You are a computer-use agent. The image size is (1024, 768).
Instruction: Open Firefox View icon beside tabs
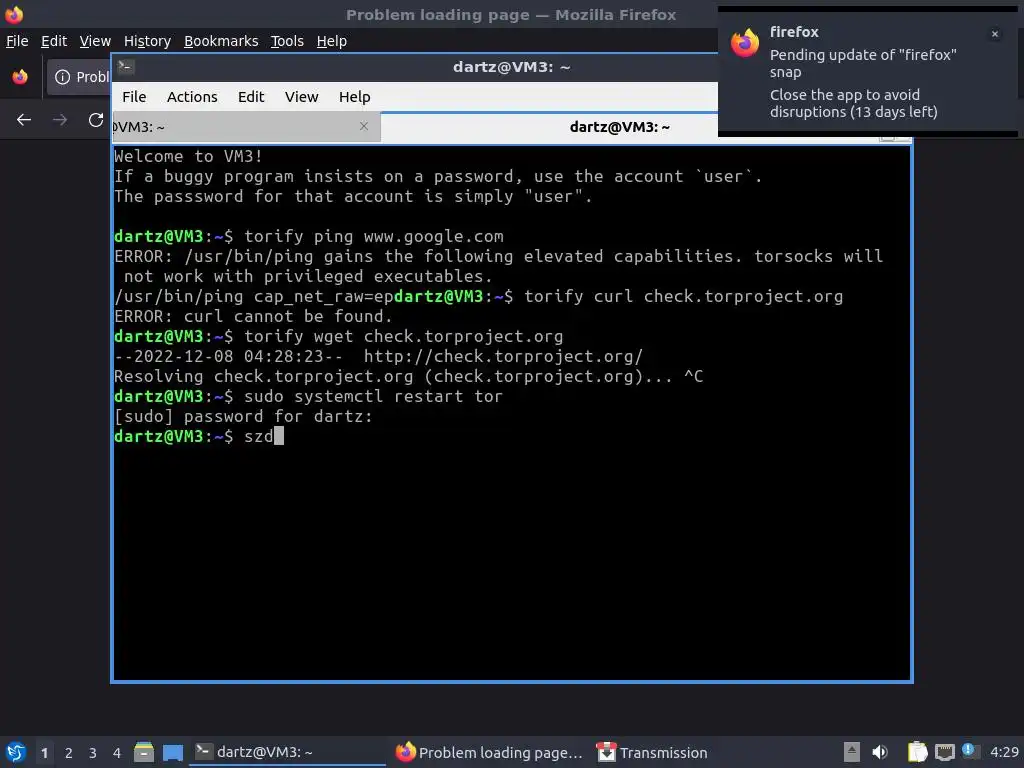20,77
